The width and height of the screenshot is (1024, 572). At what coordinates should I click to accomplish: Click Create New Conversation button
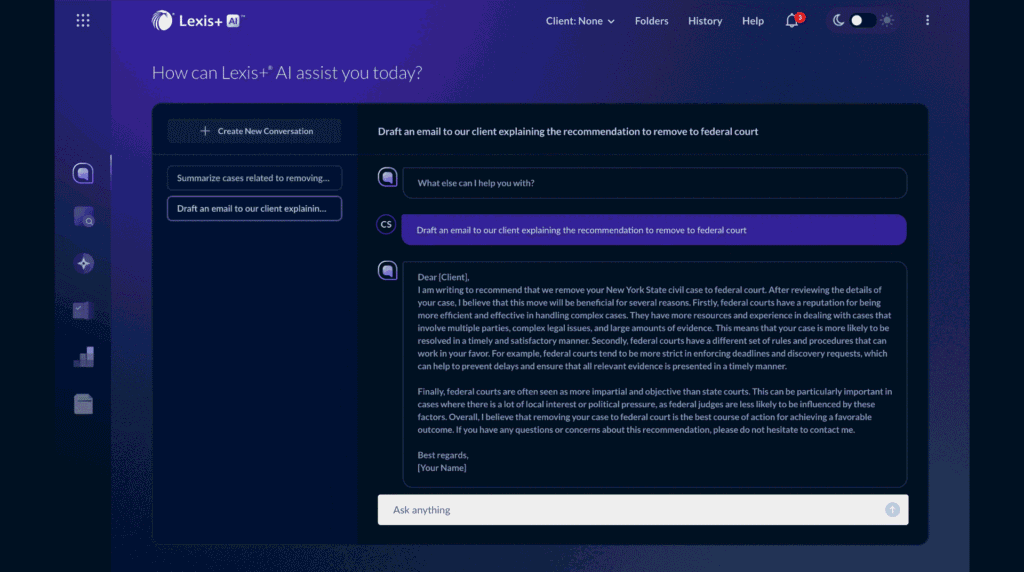pyautogui.click(x=255, y=131)
